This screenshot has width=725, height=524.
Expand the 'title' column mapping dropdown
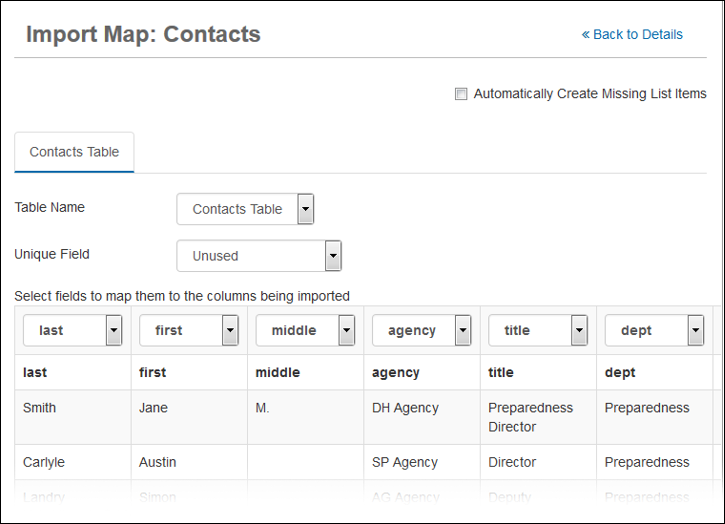(x=538, y=330)
